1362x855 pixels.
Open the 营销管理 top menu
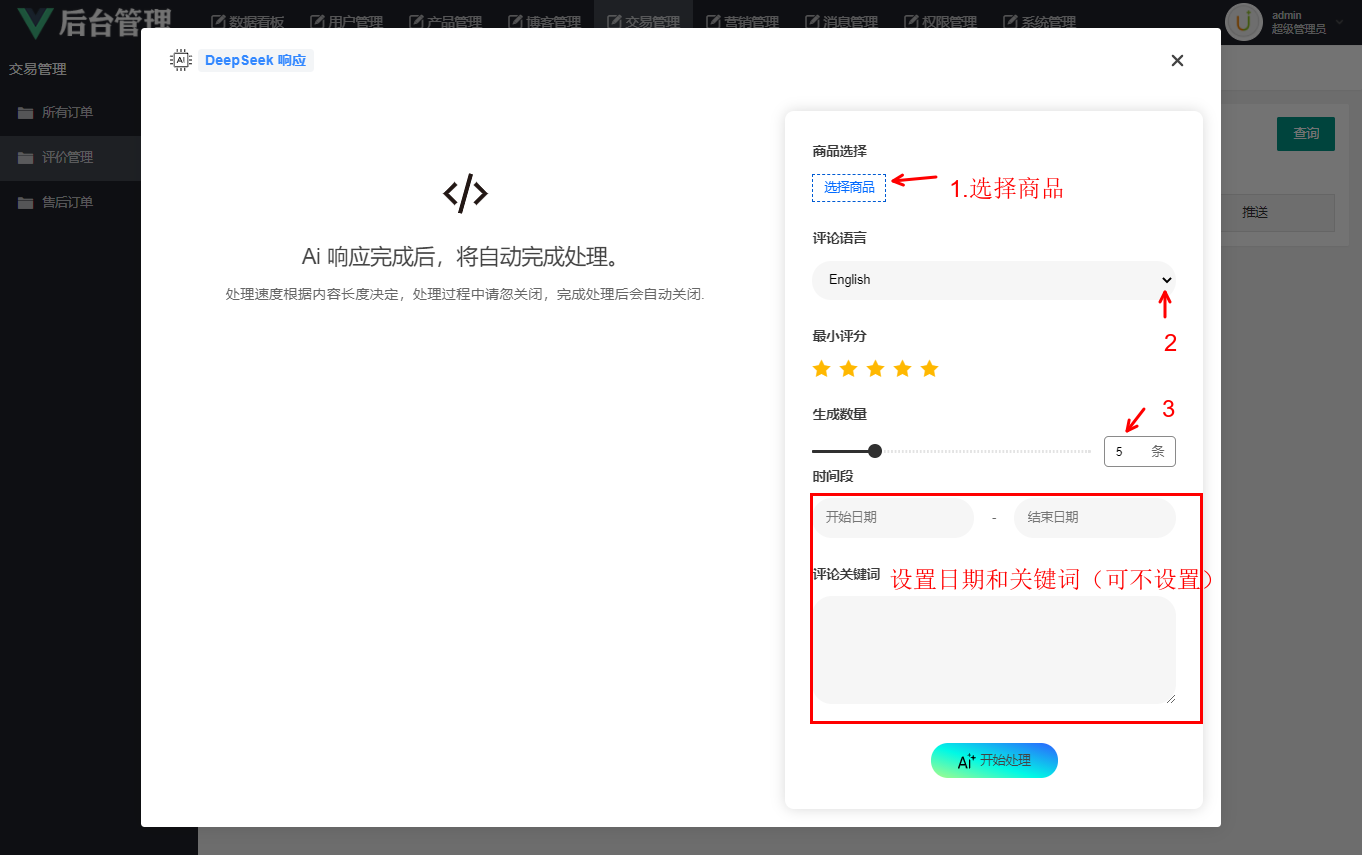pos(742,22)
